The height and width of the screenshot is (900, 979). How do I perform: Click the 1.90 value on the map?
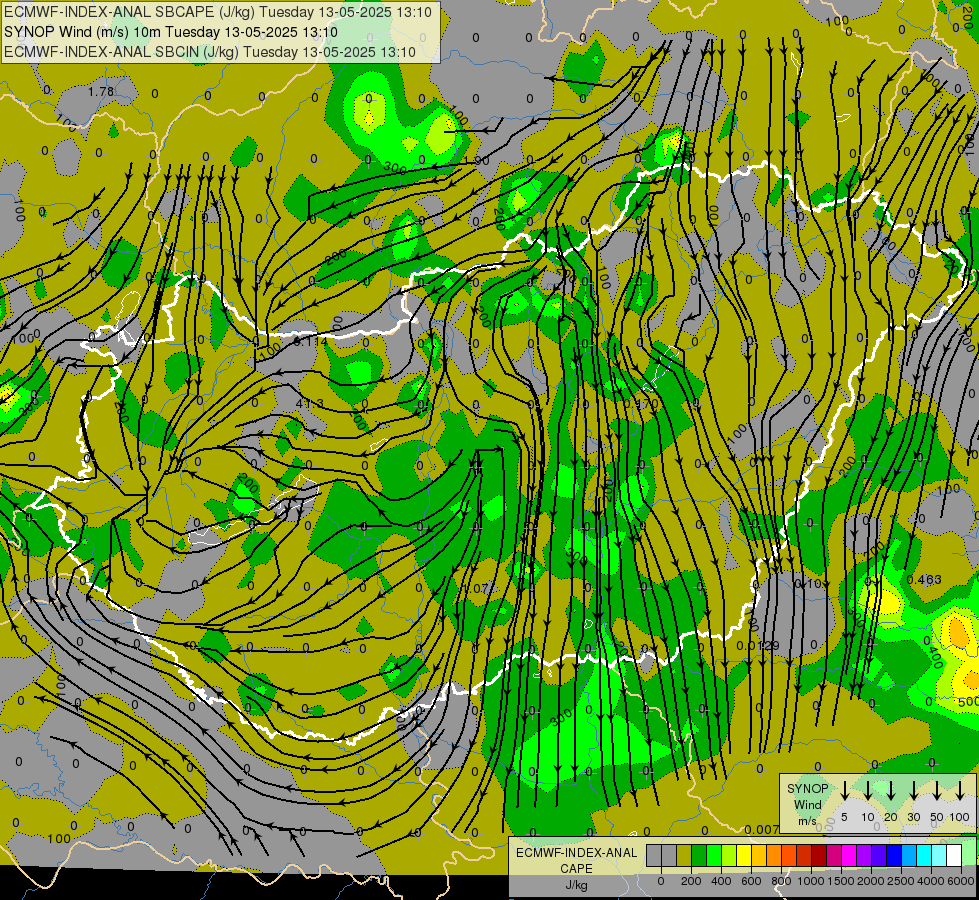tap(477, 161)
